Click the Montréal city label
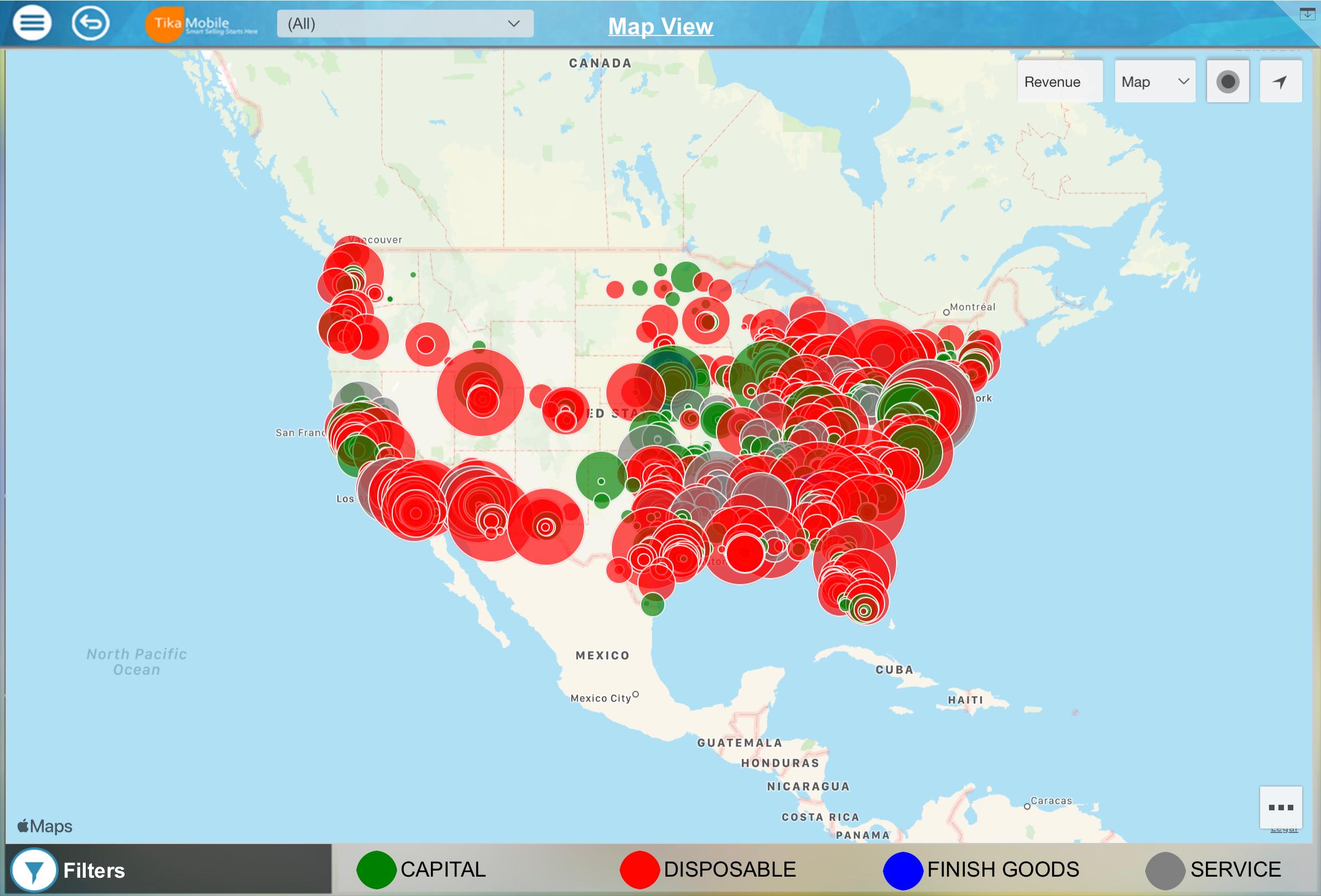Image resolution: width=1321 pixels, height=896 pixels. (972, 308)
